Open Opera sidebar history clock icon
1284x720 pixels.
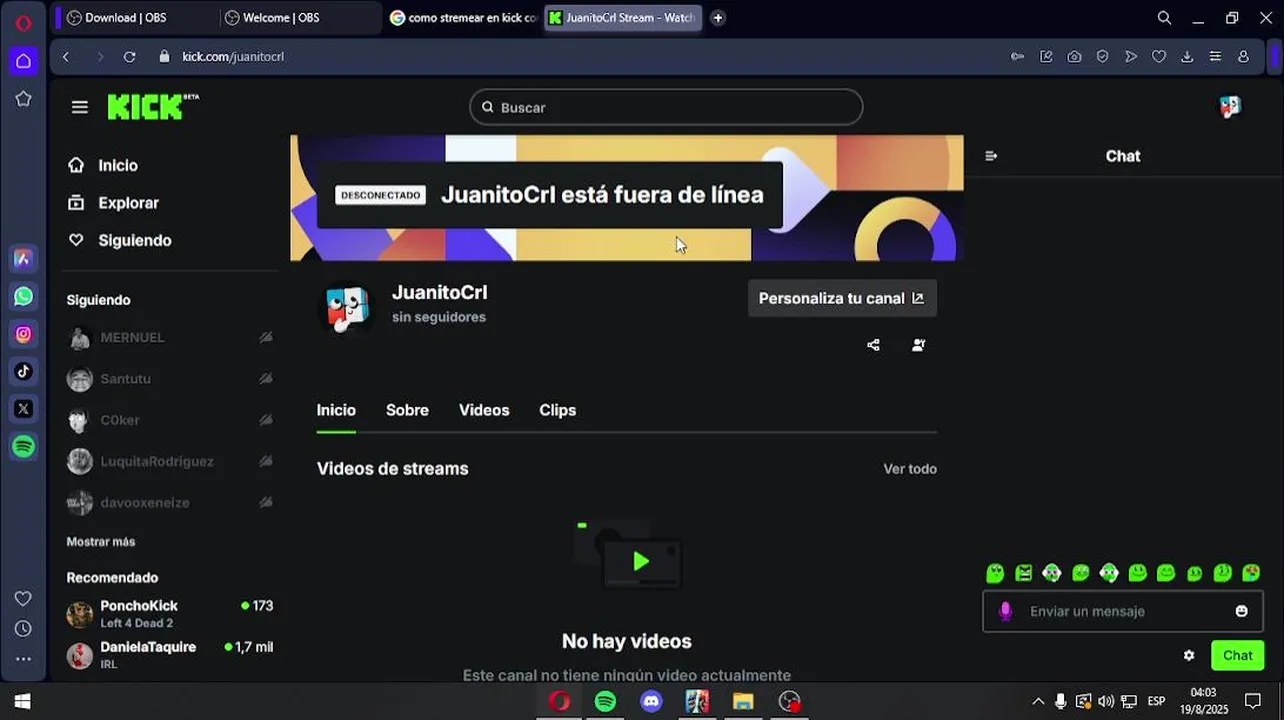(23, 629)
